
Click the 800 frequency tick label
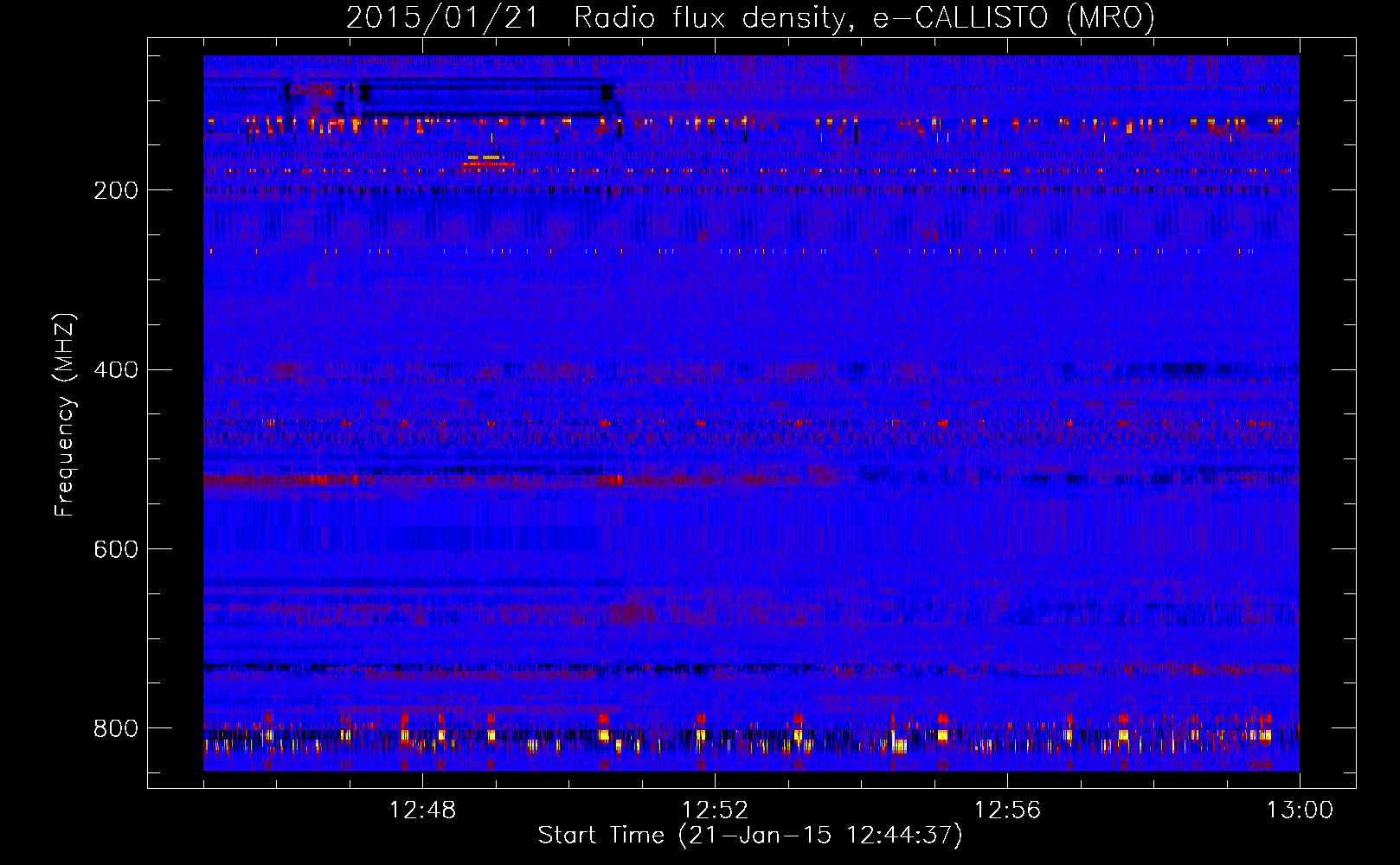tap(116, 728)
